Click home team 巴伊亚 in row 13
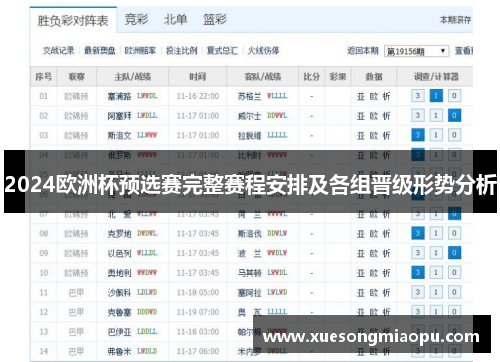Image resolution: width=500 pixels, height=362 pixels. click(119, 332)
